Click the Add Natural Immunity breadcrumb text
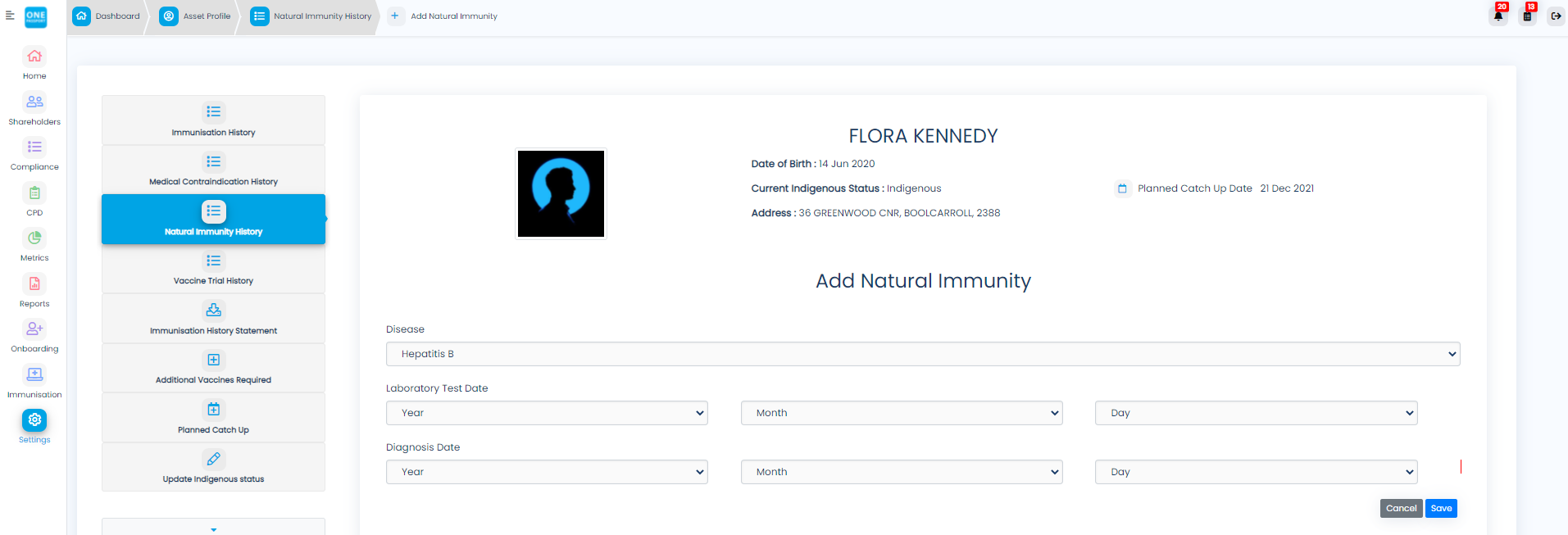 [454, 16]
